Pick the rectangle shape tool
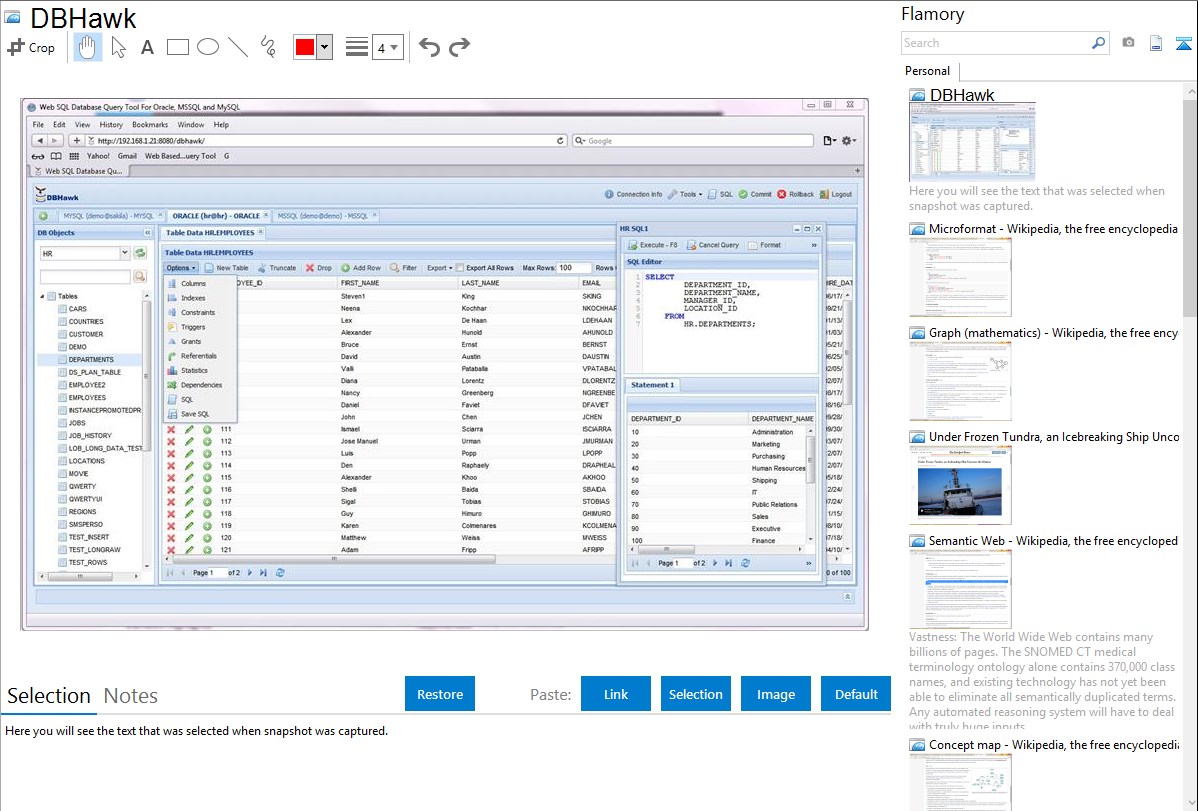Image resolution: width=1198 pixels, height=811 pixels. [x=178, y=47]
